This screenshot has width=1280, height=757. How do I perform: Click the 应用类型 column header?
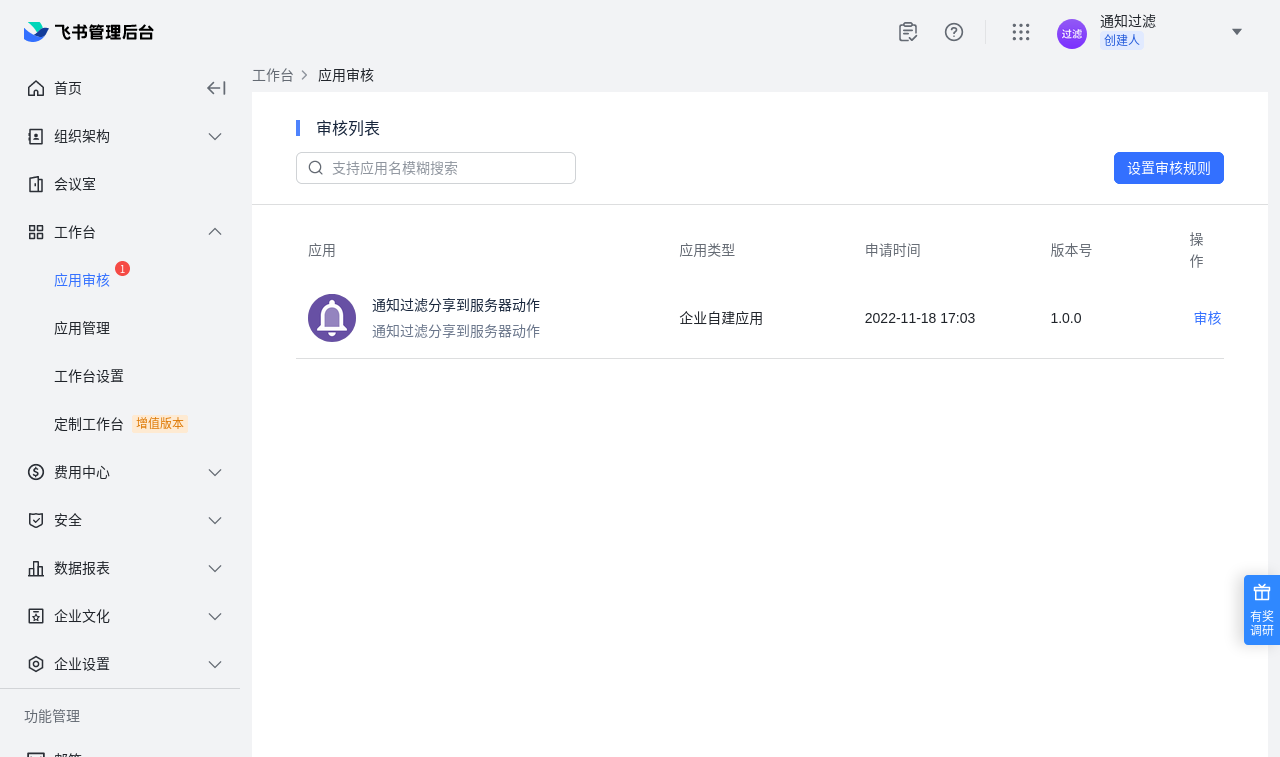tap(707, 250)
